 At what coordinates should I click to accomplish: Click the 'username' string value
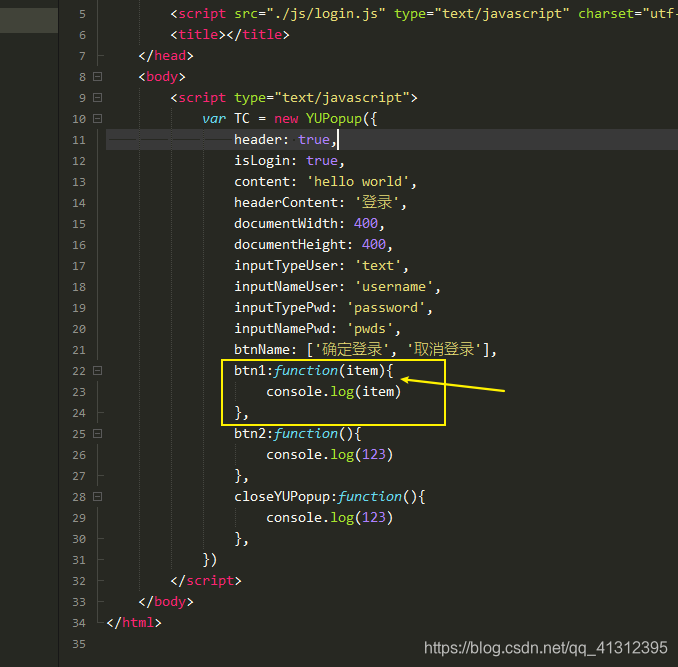(393, 287)
